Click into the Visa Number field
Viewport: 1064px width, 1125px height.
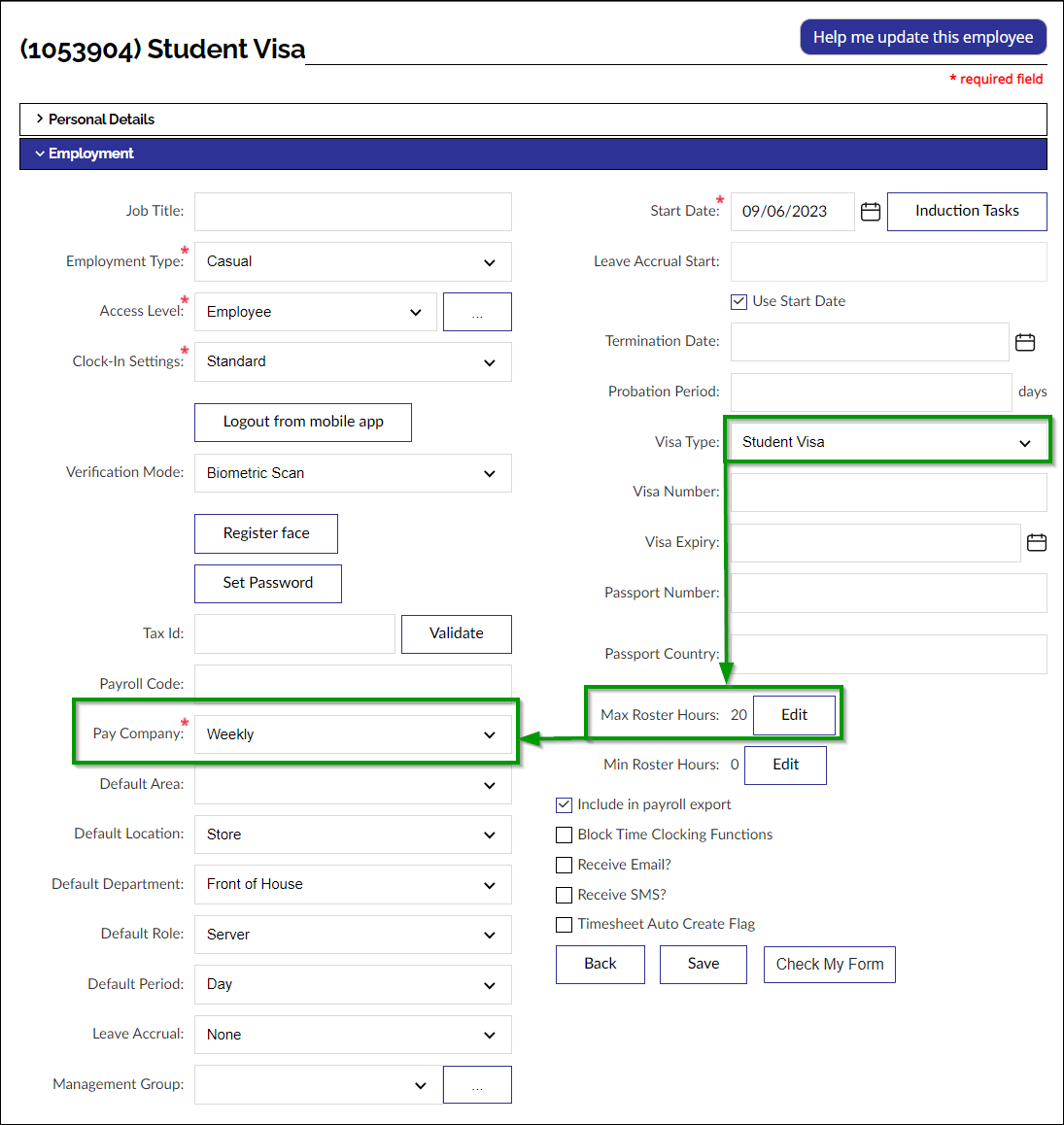coord(888,493)
